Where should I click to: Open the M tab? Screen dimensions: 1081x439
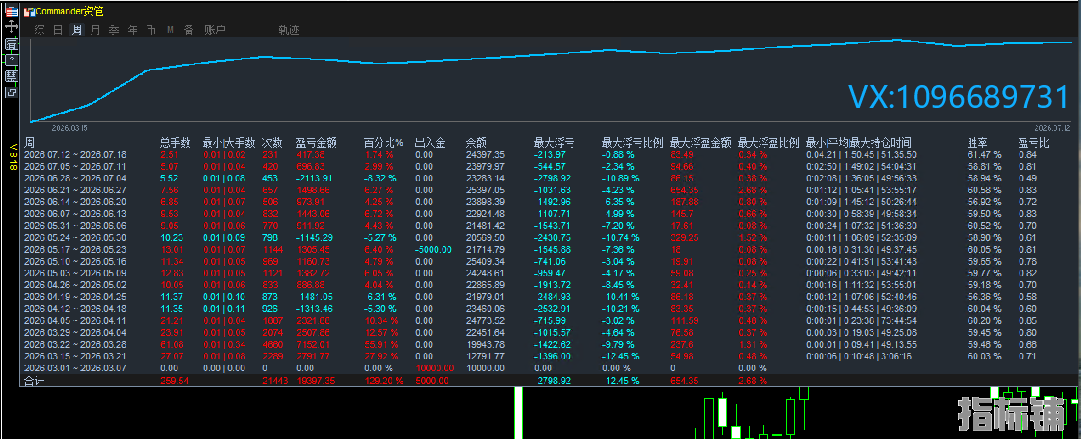(170, 30)
